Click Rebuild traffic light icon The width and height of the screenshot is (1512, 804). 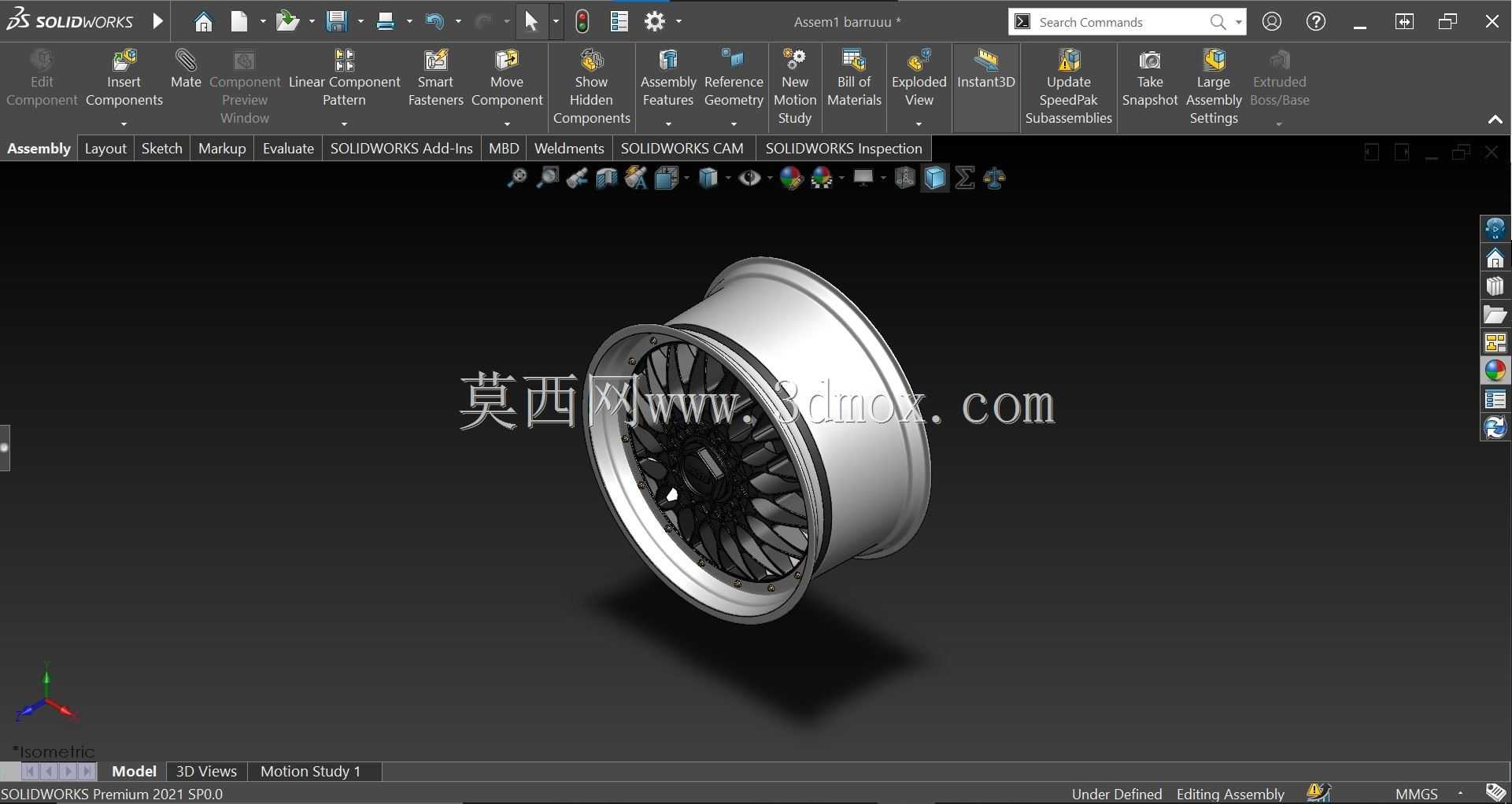pyautogui.click(x=582, y=21)
